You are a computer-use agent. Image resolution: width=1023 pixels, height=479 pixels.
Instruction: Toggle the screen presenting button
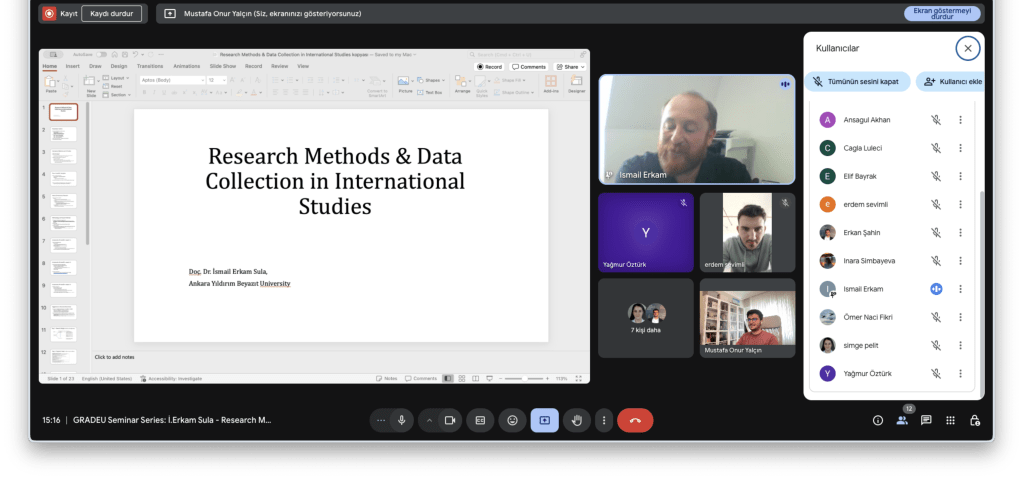click(544, 420)
